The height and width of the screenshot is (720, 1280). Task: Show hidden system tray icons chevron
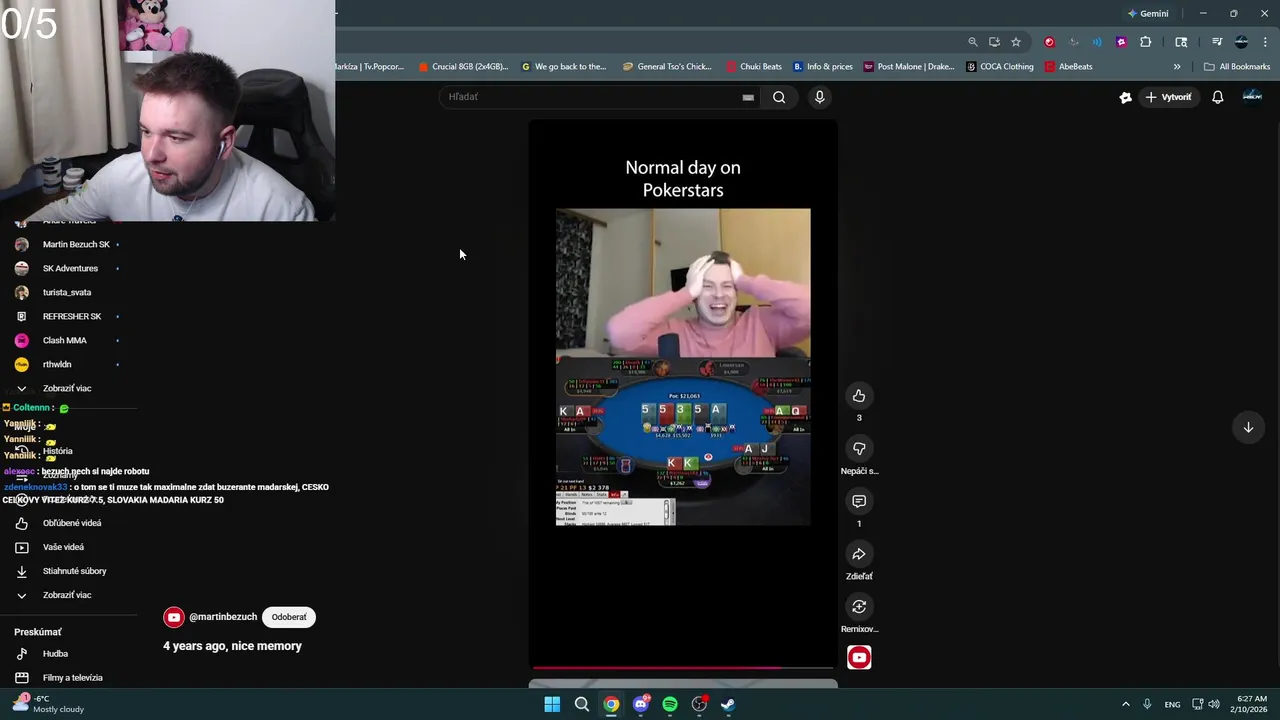pos(1125,704)
